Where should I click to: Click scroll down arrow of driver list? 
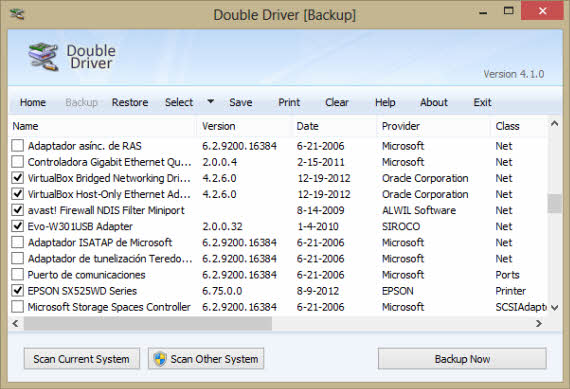554,308
